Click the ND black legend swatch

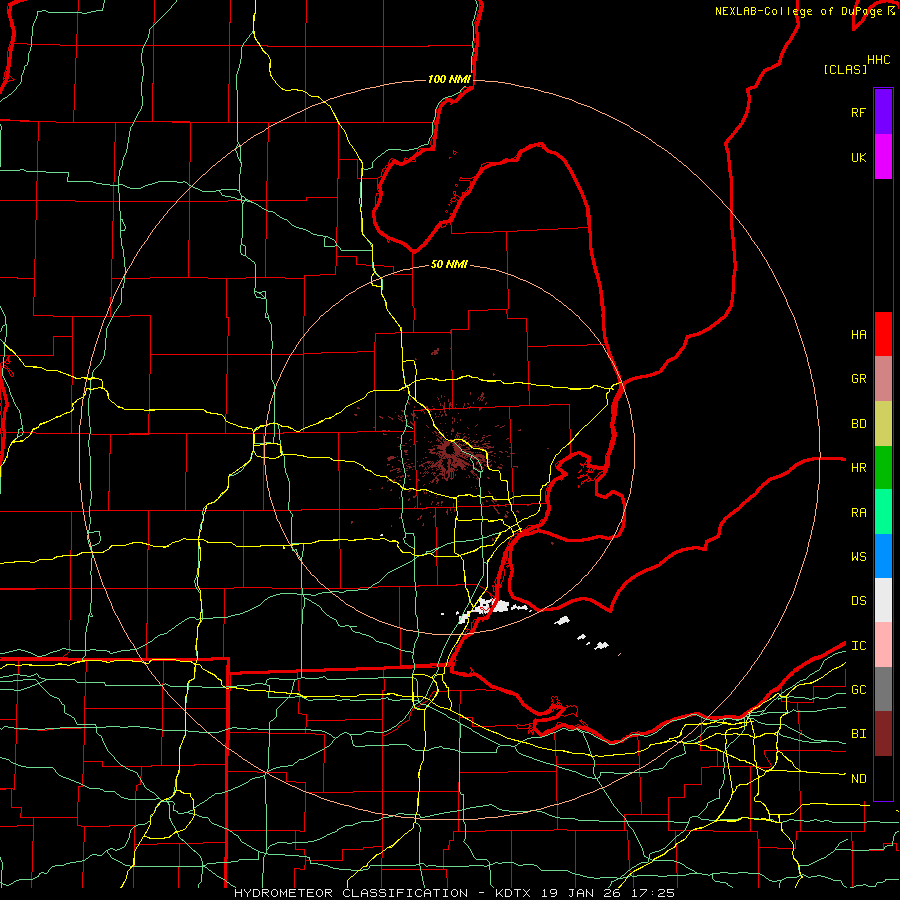pyautogui.click(x=883, y=778)
